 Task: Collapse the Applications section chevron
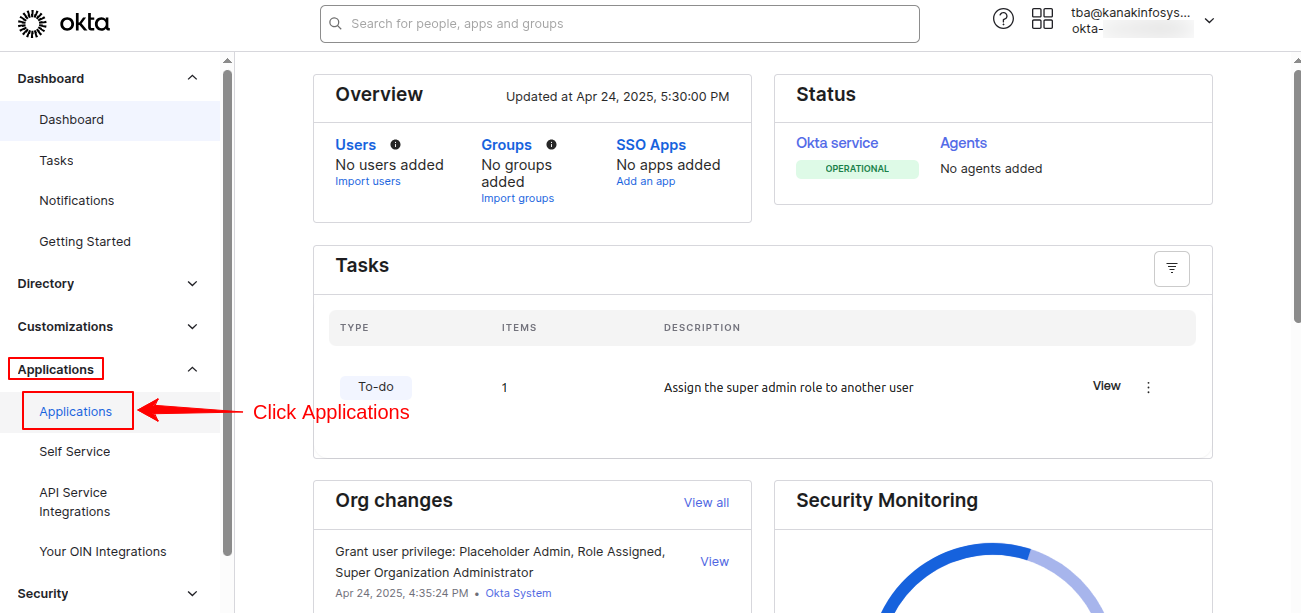click(x=193, y=370)
